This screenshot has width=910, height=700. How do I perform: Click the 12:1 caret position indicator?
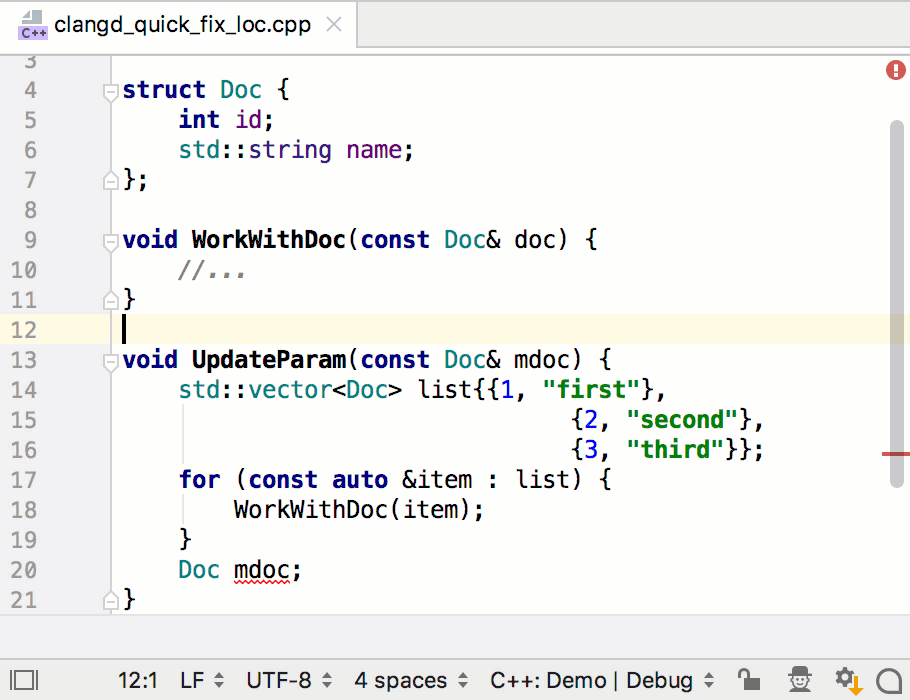point(137,679)
